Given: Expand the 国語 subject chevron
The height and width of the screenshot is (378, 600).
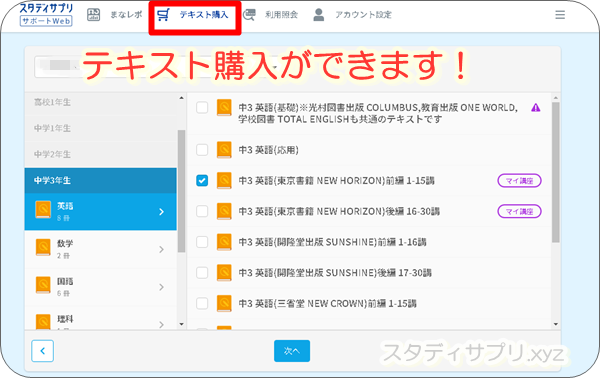Looking at the screenshot, I should pos(161,287).
